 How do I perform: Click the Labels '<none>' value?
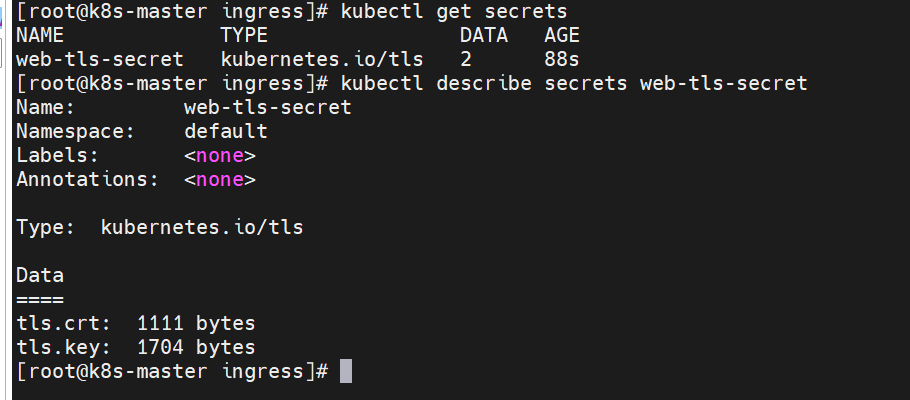point(220,156)
